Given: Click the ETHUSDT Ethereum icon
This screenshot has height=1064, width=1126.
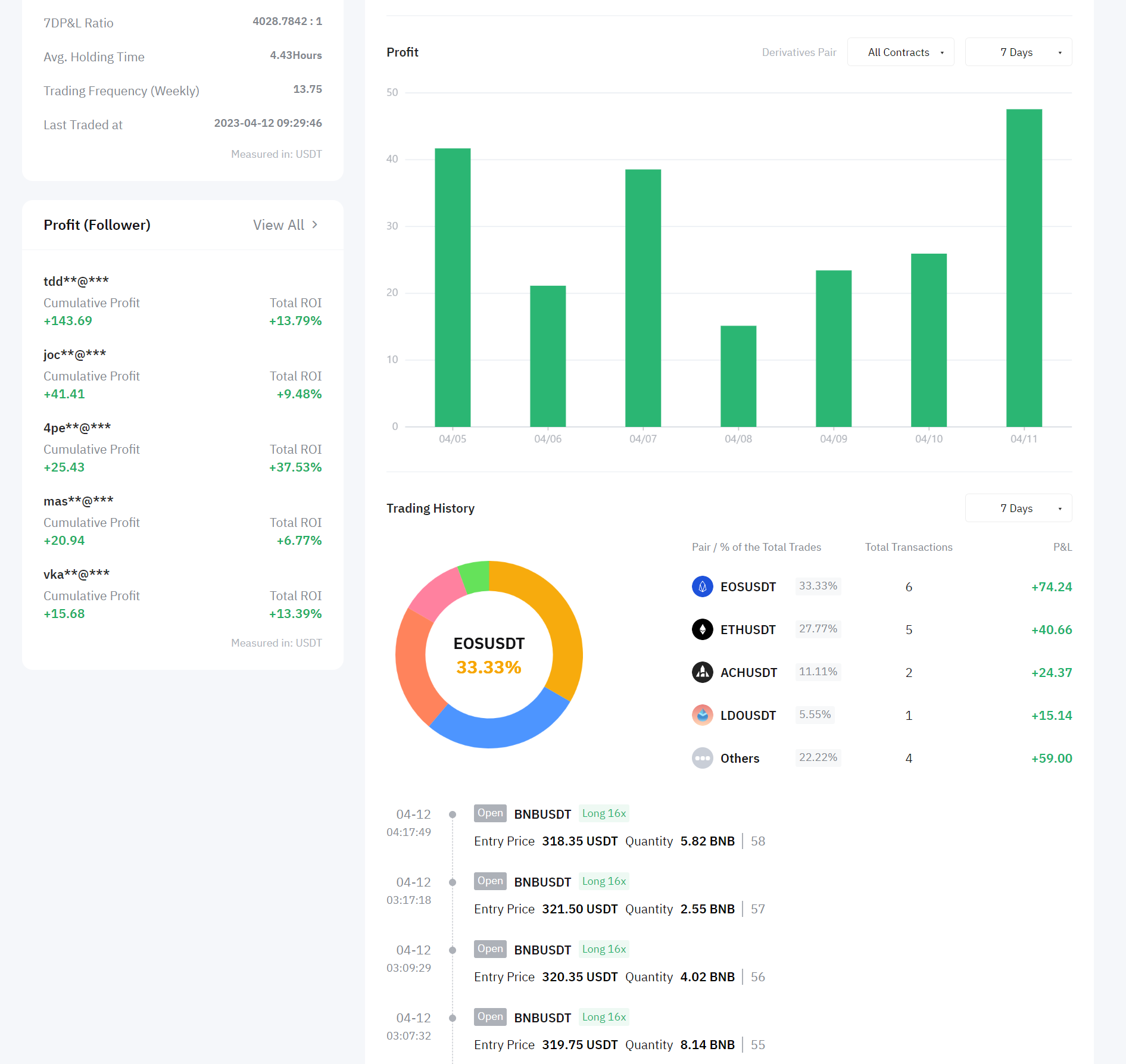Looking at the screenshot, I should click(702, 629).
